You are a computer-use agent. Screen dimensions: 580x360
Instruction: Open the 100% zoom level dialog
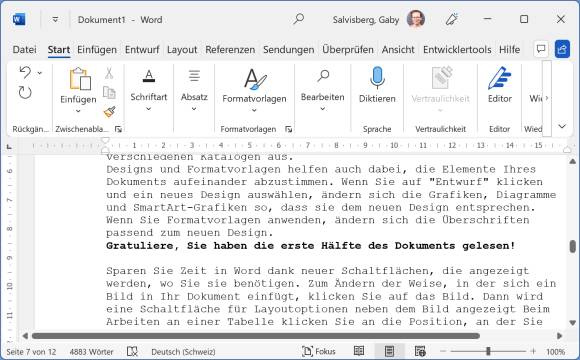coord(555,351)
